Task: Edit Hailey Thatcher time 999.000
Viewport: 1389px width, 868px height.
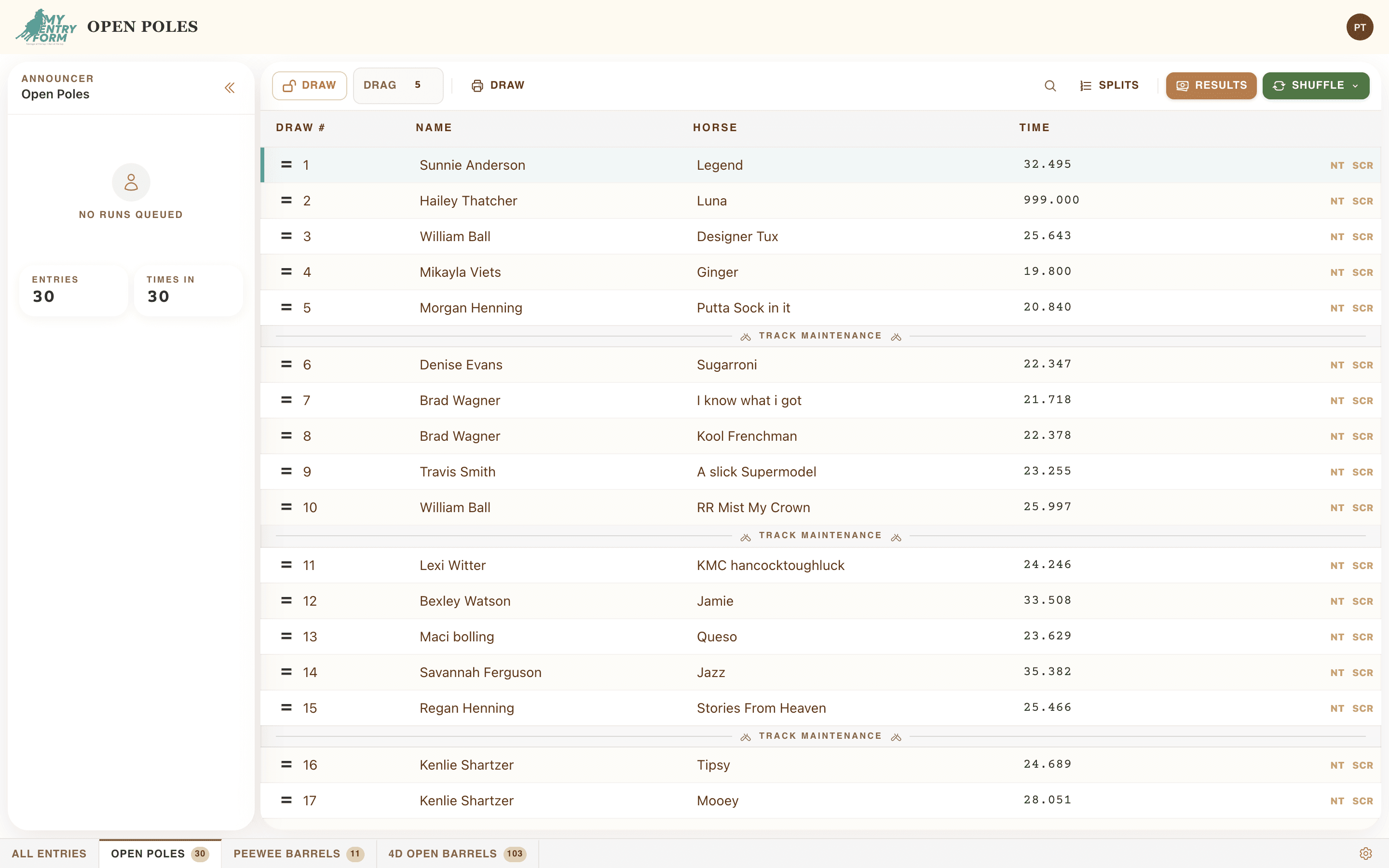Action: [1051, 200]
